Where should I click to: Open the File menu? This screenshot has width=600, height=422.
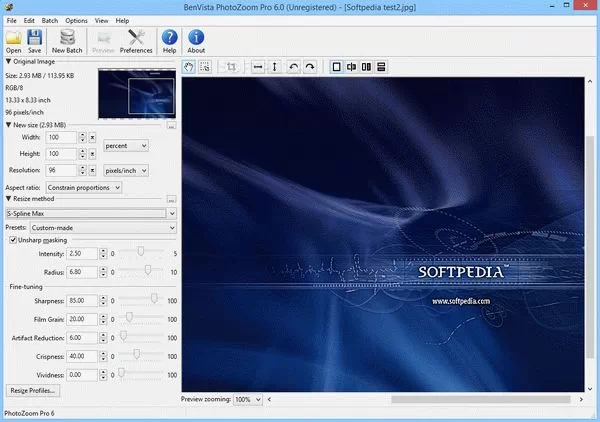coord(11,21)
